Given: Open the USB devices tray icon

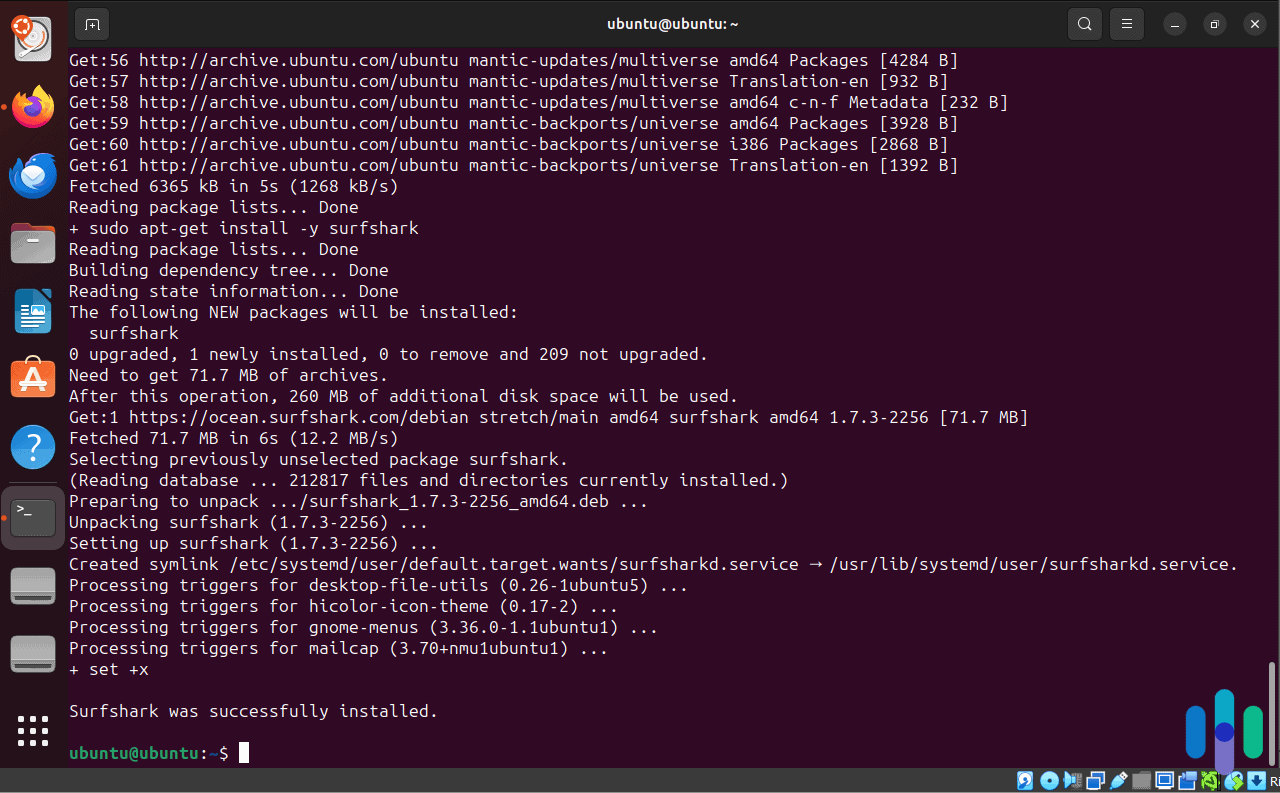Looking at the screenshot, I should coord(1118,780).
